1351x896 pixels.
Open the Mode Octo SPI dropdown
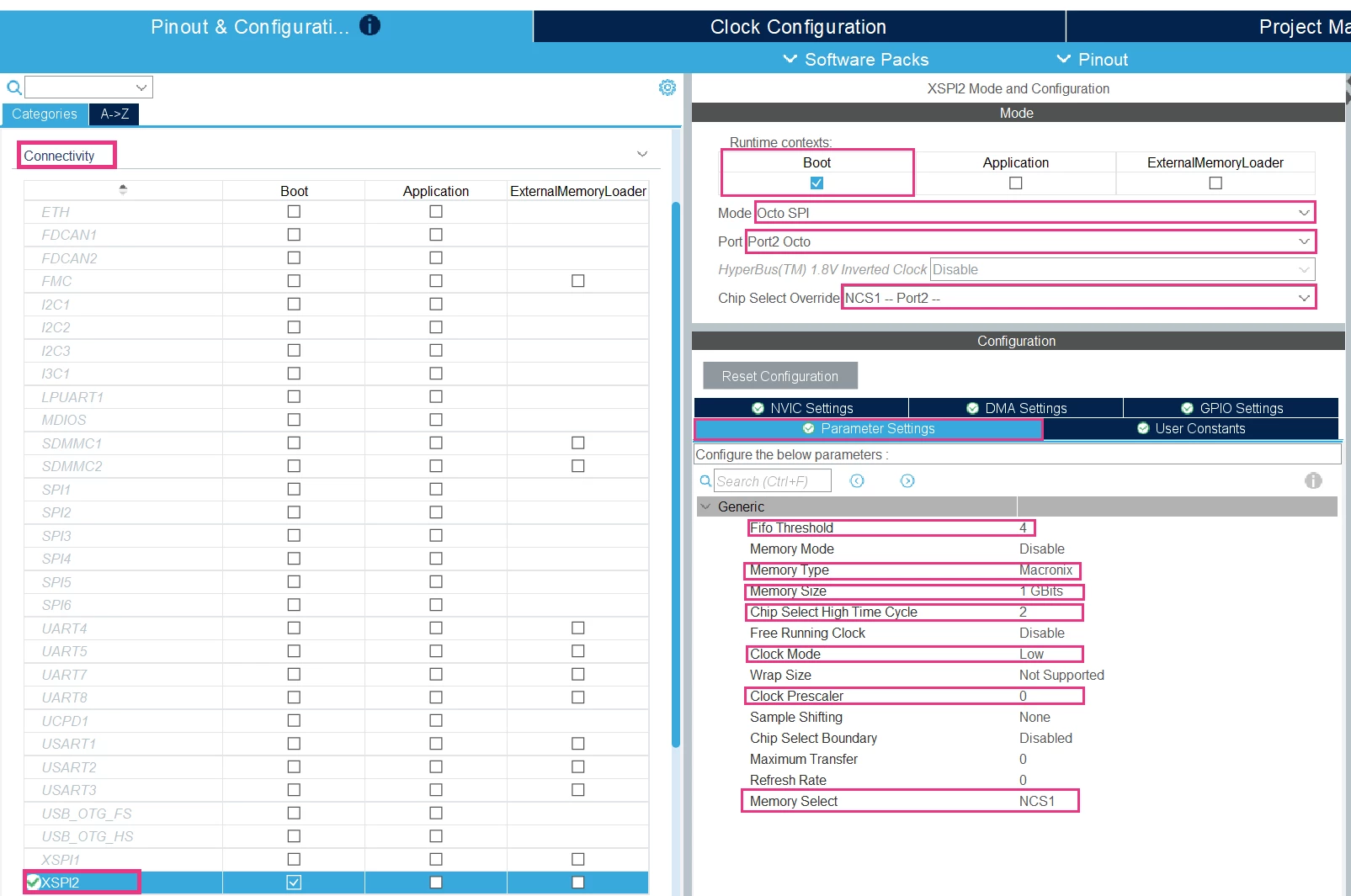click(x=1035, y=213)
